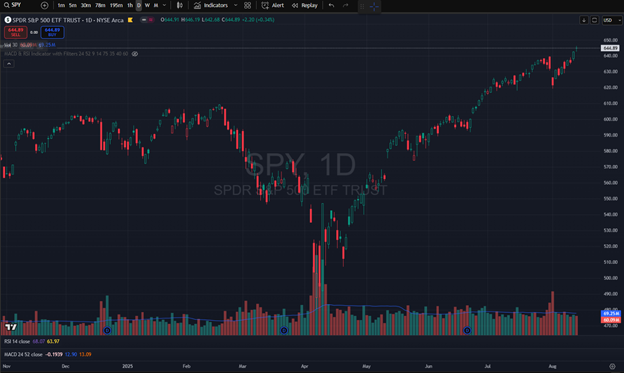
Task: Click the blue 644.89 BUY button
Action: click(x=52, y=32)
